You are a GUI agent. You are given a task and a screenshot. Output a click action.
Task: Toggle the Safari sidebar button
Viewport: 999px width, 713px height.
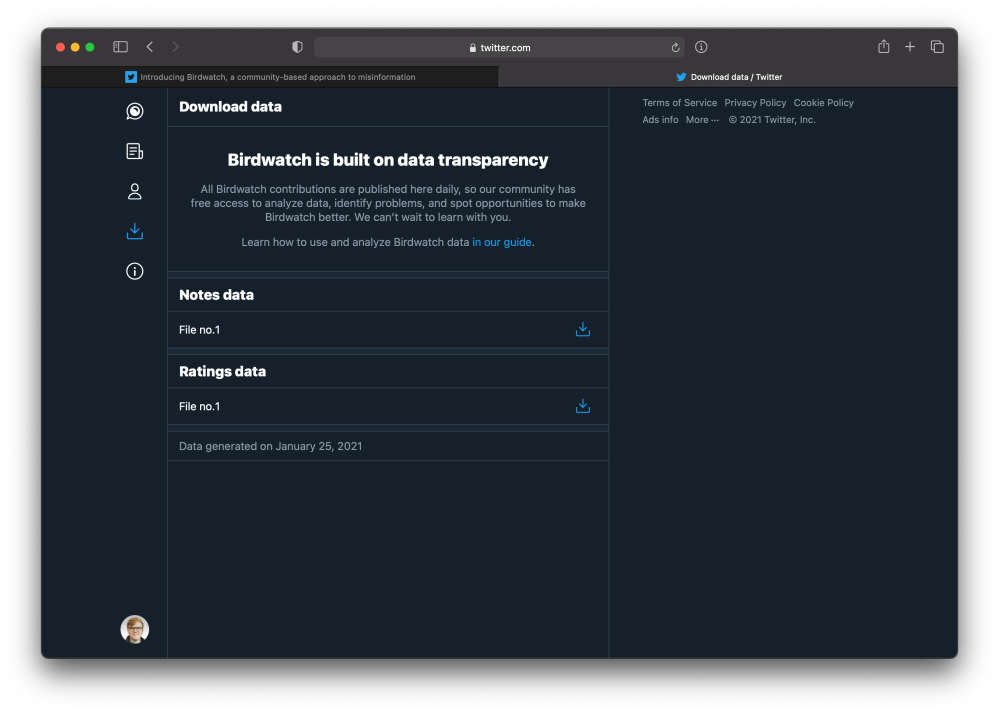120,47
